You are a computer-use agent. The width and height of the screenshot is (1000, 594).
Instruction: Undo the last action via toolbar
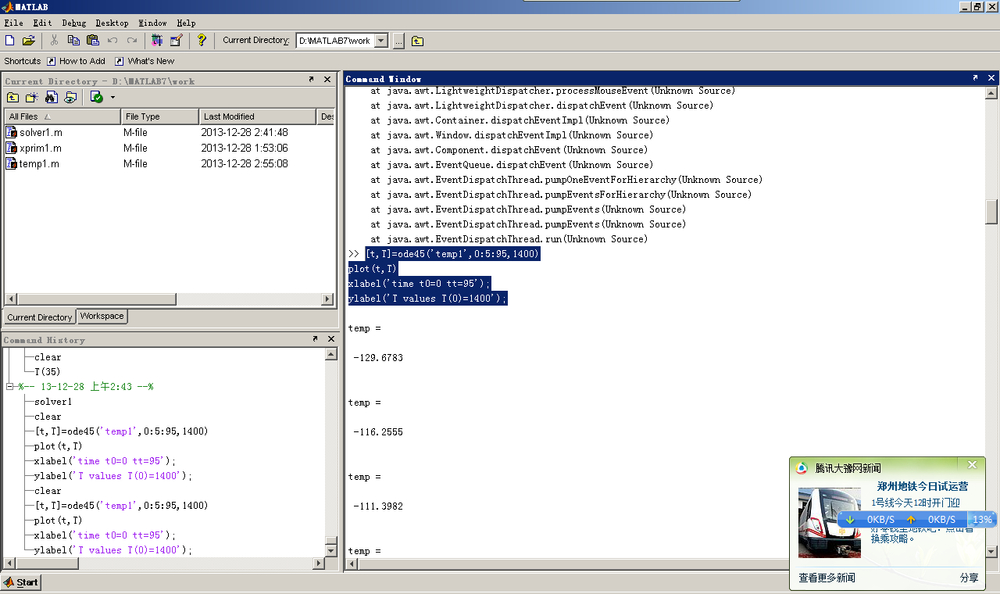click(112, 41)
